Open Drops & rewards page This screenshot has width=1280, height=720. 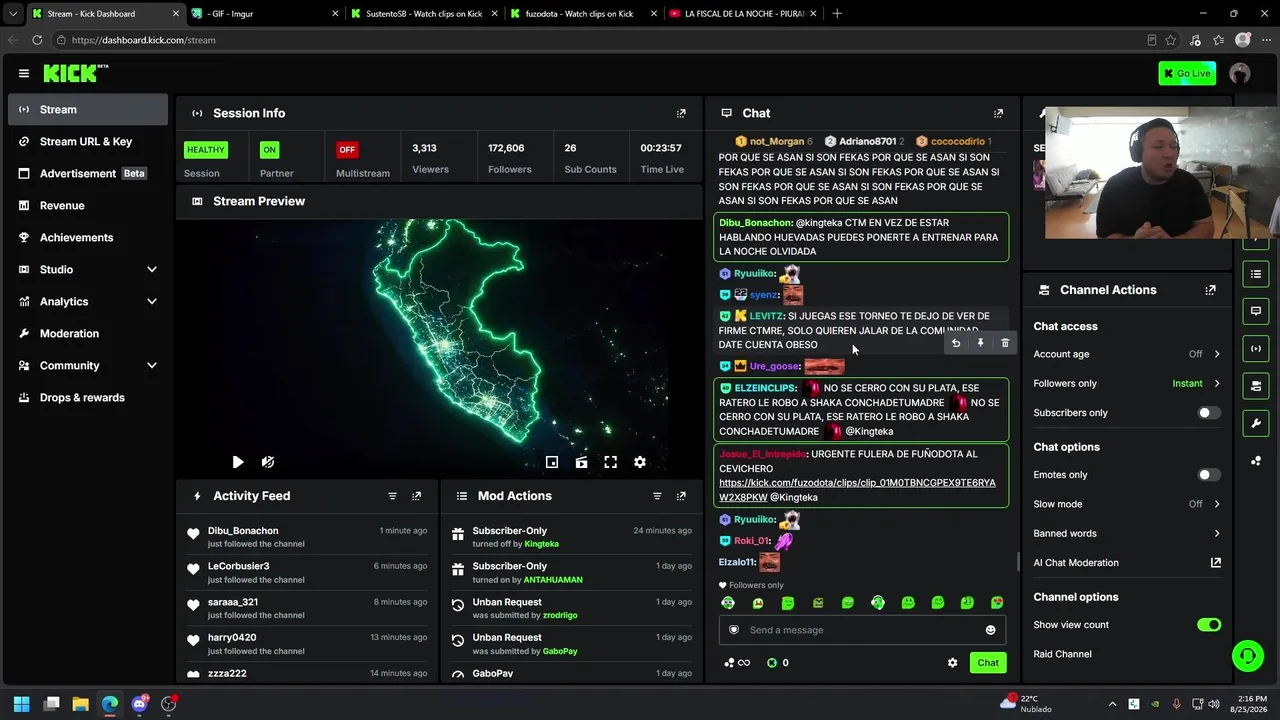[x=88, y=398]
